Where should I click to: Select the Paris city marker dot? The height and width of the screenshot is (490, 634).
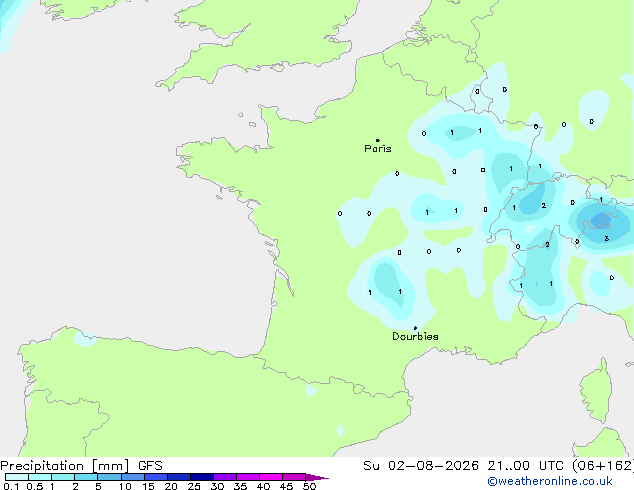(x=378, y=140)
